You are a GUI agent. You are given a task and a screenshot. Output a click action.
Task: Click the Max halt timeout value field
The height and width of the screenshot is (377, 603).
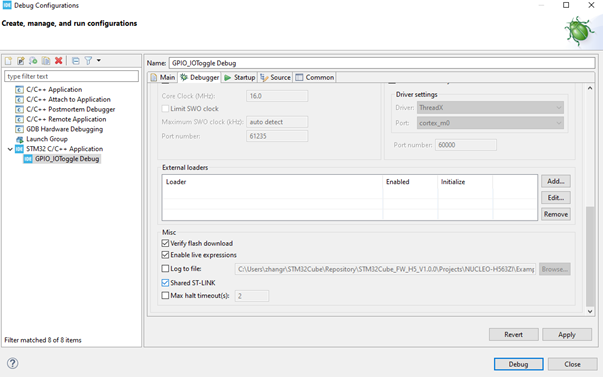(252, 296)
